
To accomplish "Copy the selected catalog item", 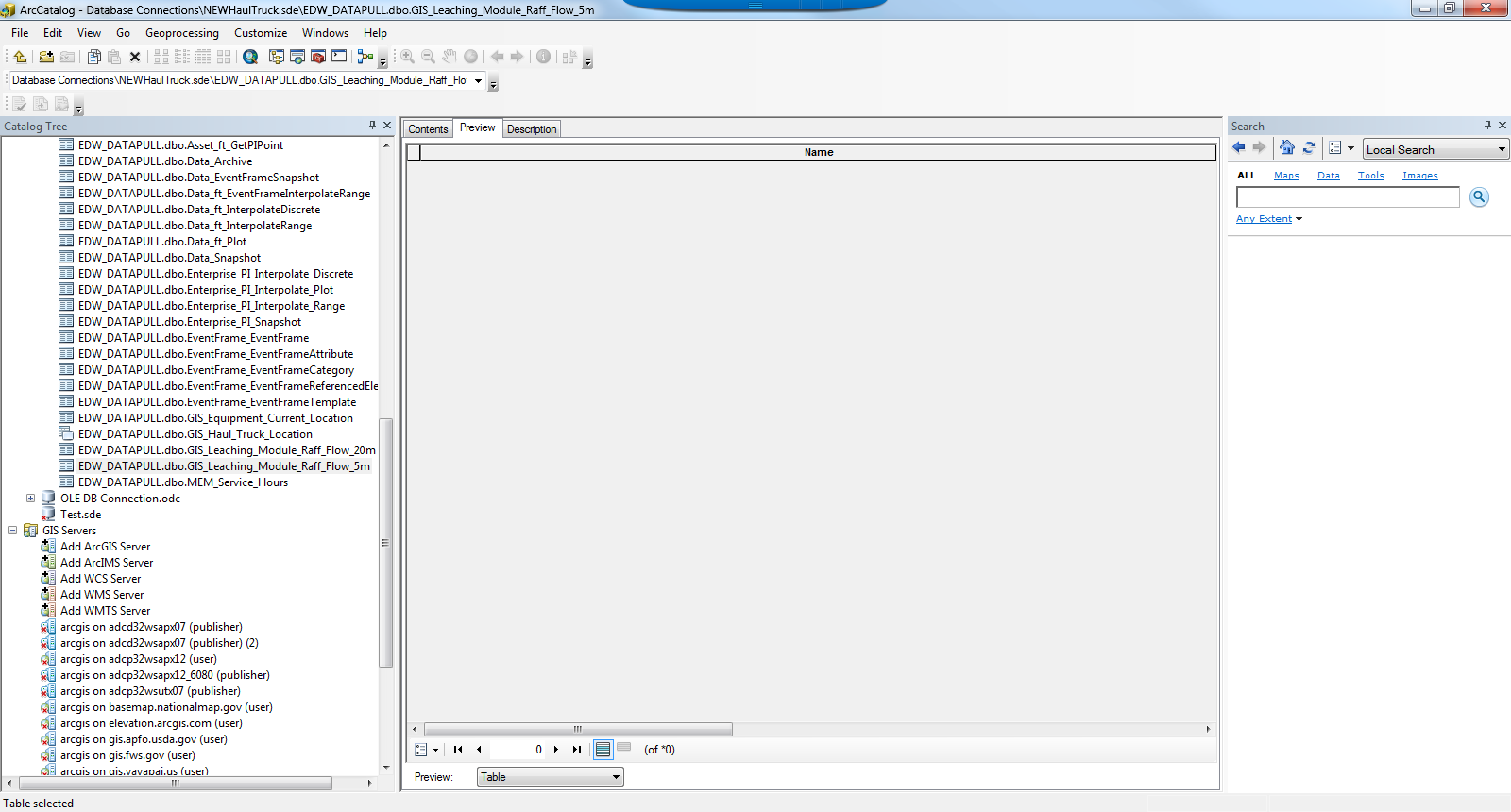I will 93,57.
